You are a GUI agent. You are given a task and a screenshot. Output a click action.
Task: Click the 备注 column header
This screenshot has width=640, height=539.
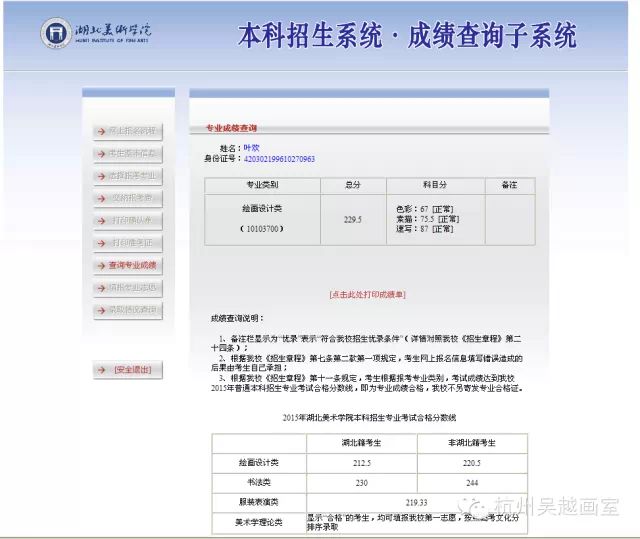click(510, 185)
